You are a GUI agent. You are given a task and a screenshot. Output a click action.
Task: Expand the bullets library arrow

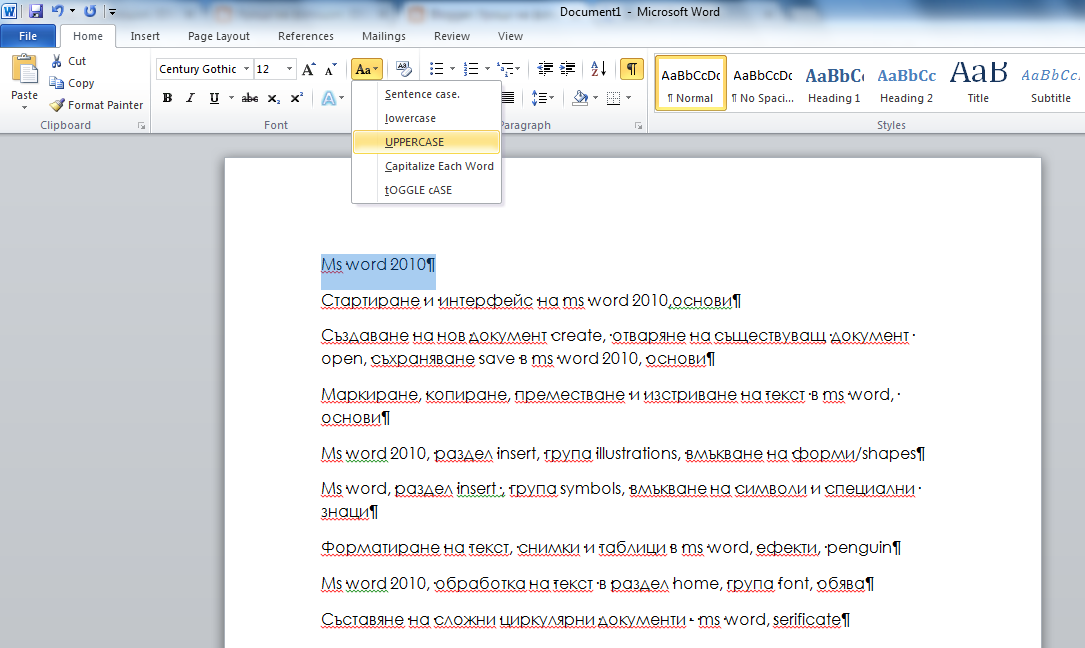[x=453, y=69]
